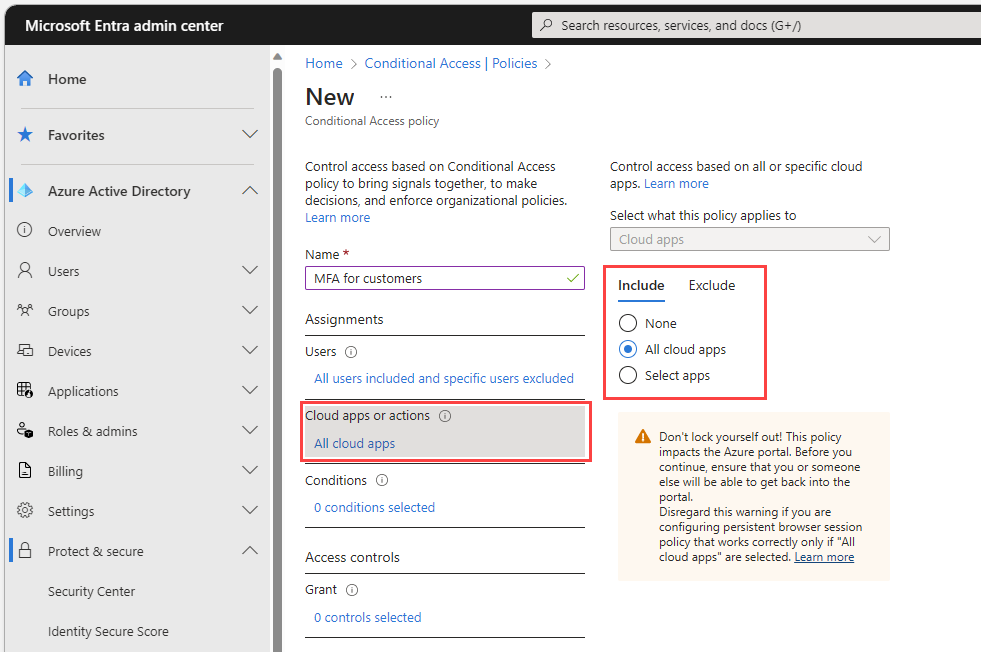981x652 pixels.
Task: Switch to the Exclude tab
Action: click(x=712, y=286)
